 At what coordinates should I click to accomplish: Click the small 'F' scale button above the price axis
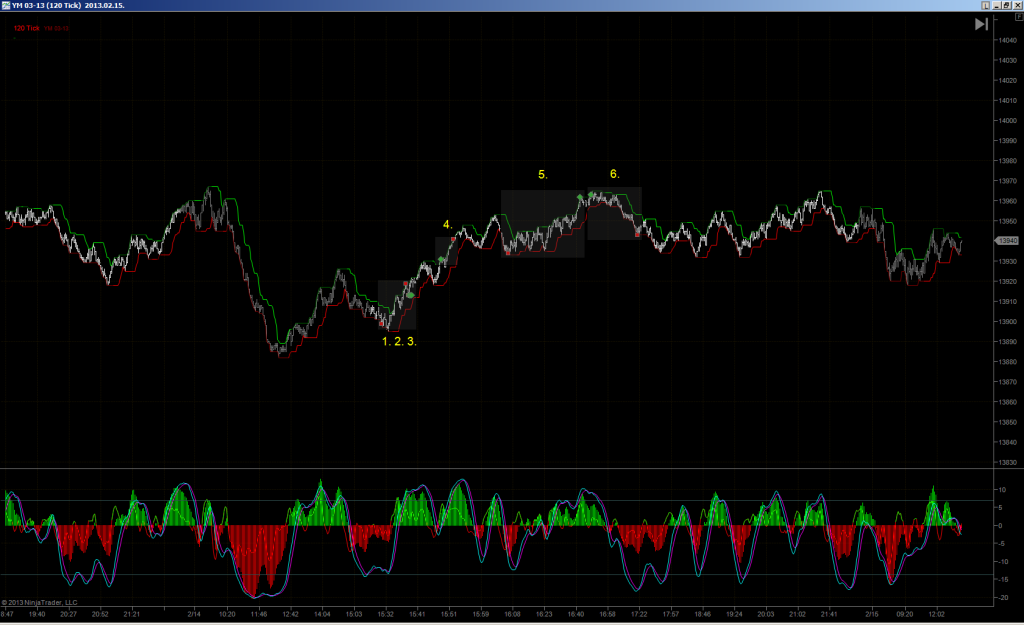coord(1019,18)
